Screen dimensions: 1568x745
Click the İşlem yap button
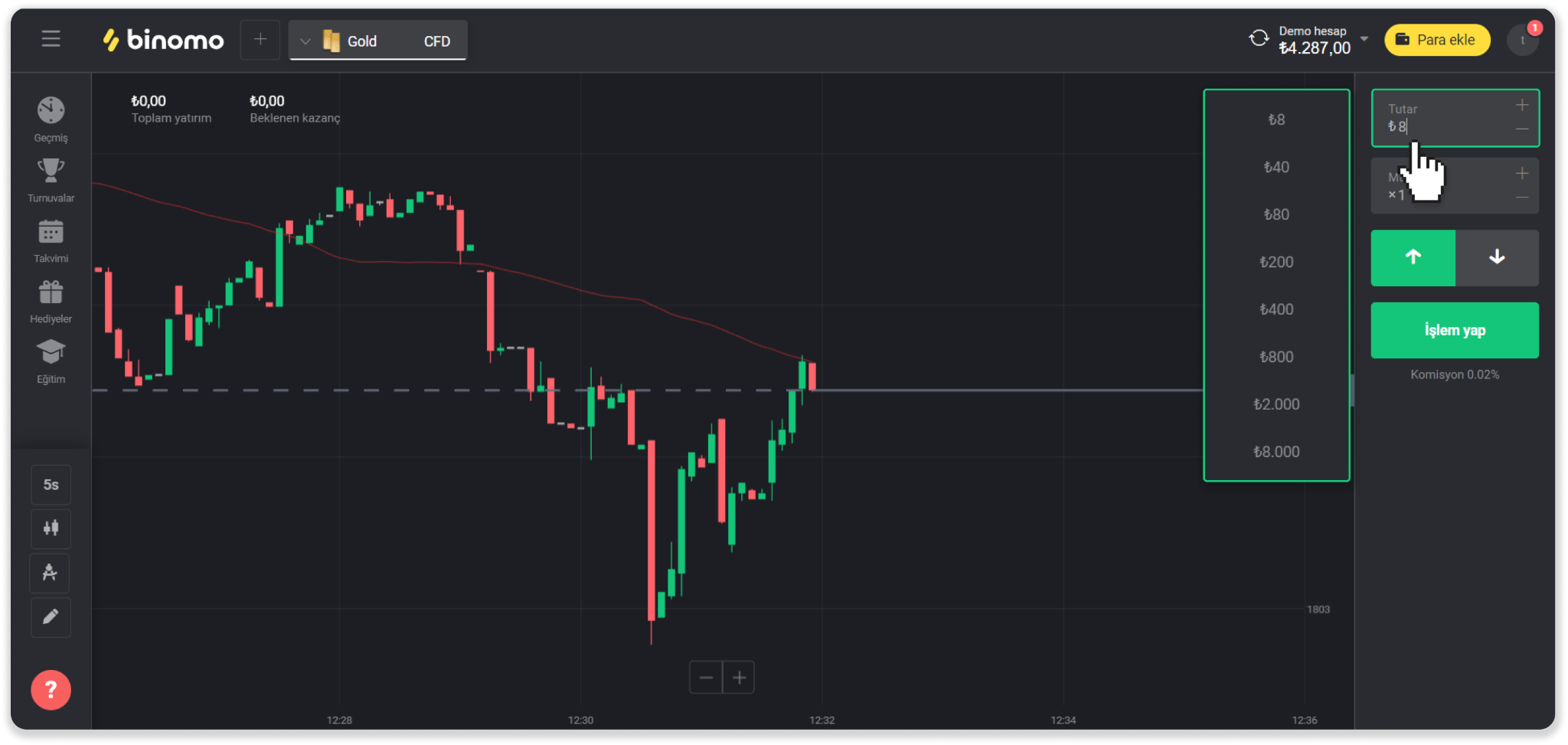click(1454, 330)
